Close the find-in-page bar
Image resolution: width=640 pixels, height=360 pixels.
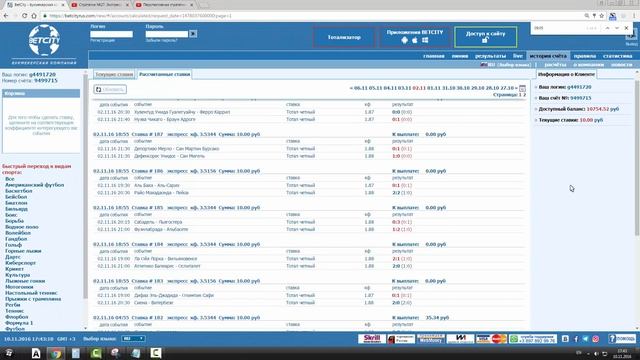tap(626, 28)
